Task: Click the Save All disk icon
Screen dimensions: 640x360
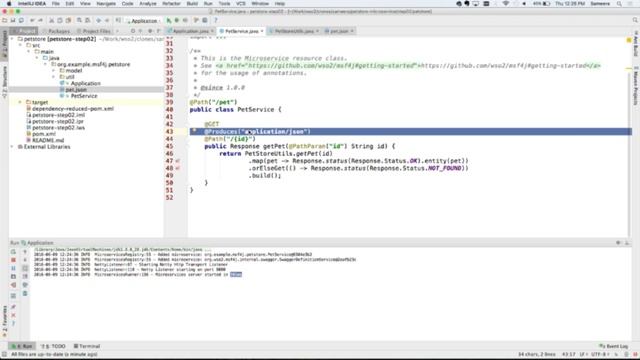Action: (13, 20)
